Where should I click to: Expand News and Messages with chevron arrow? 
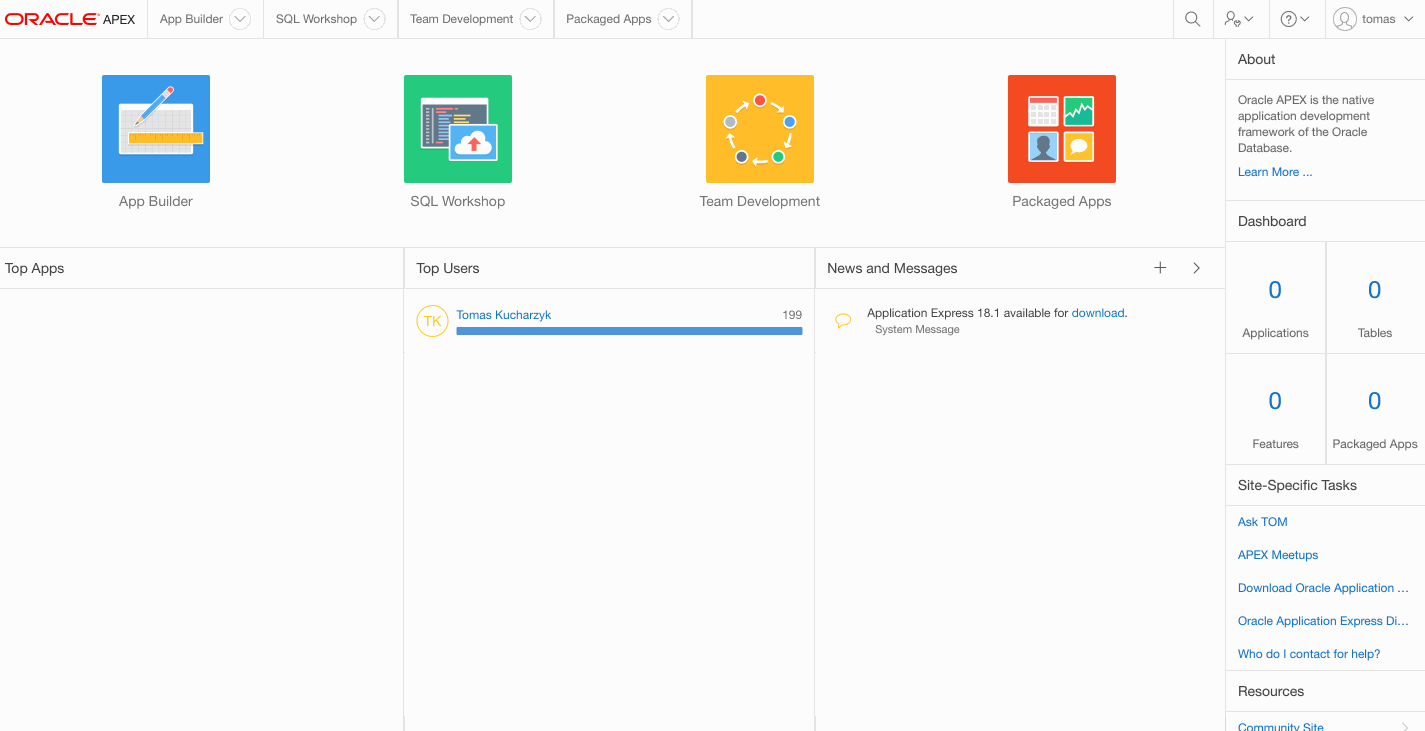1197,268
